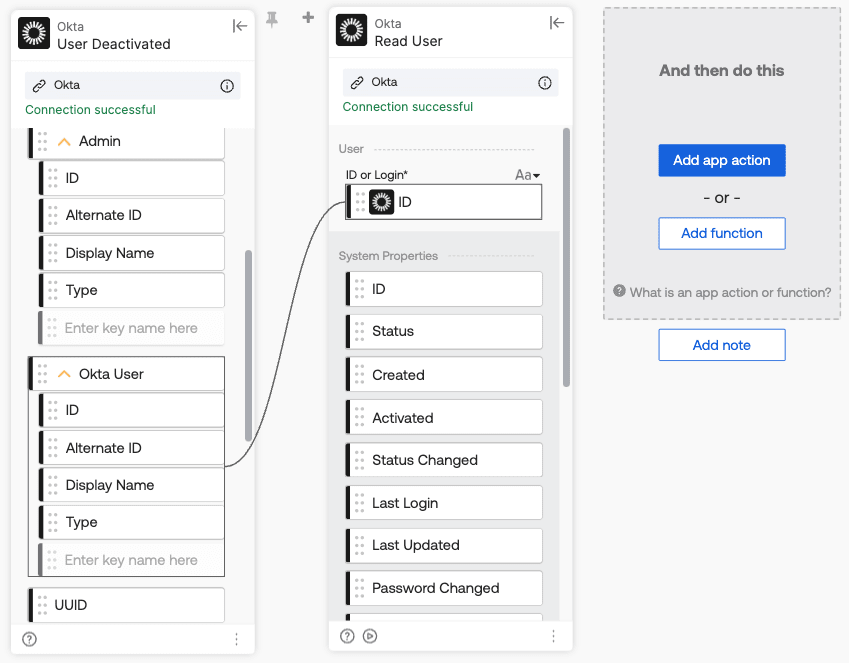
Task: Click the plus icon between the cards
Action: click(x=308, y=17)
